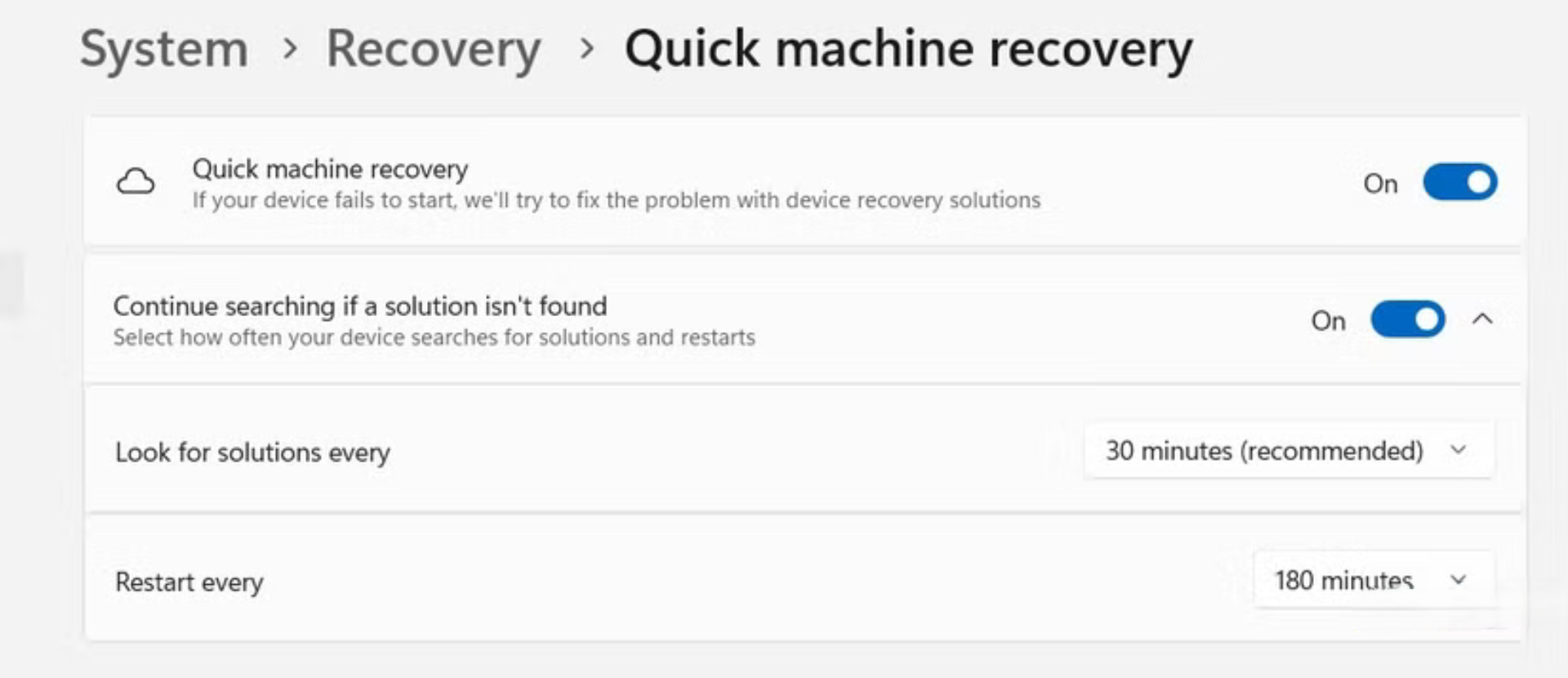Navigate to System in the breadcrumb

[164, 49]
